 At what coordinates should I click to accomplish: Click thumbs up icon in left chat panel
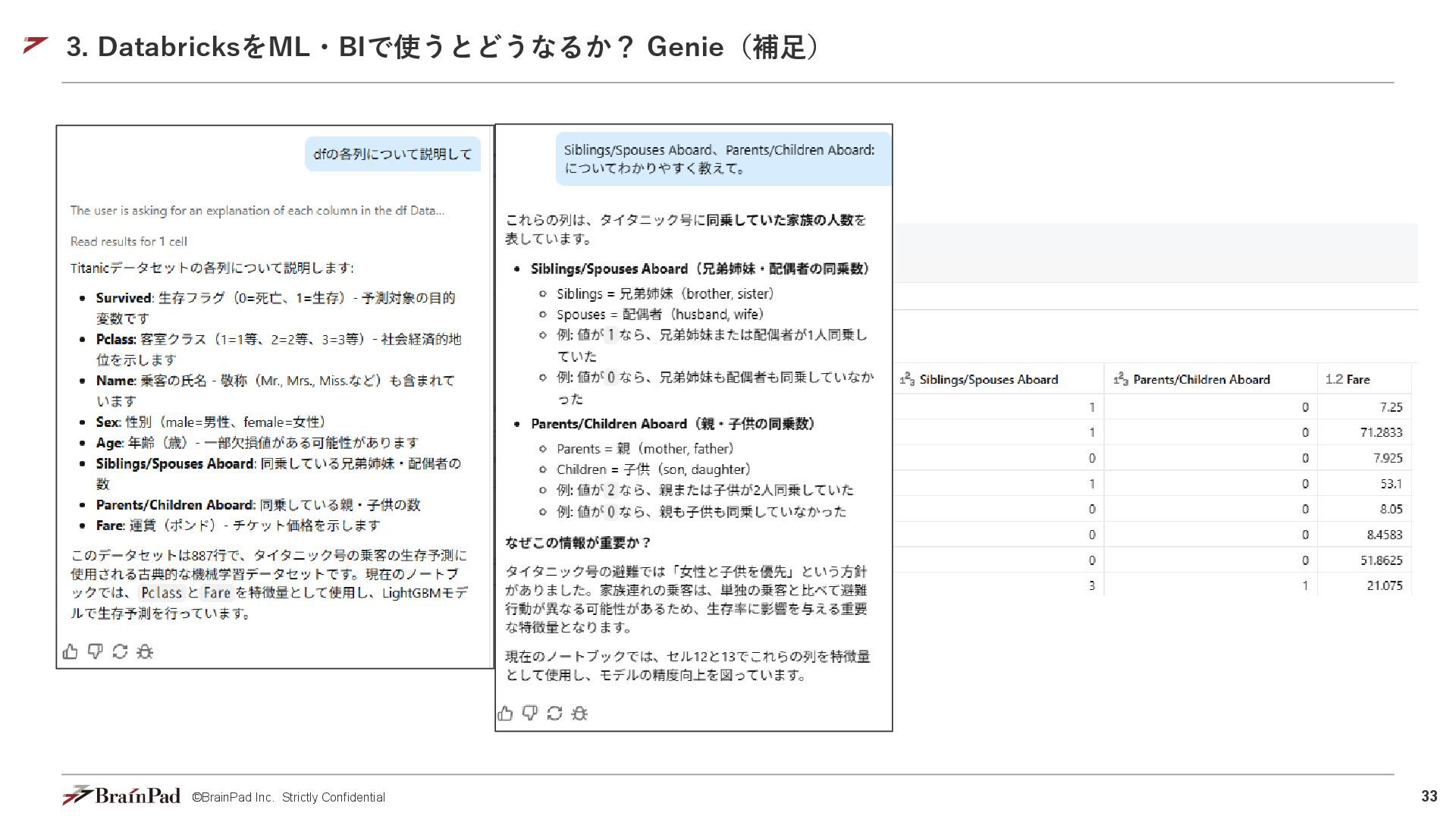71,651
